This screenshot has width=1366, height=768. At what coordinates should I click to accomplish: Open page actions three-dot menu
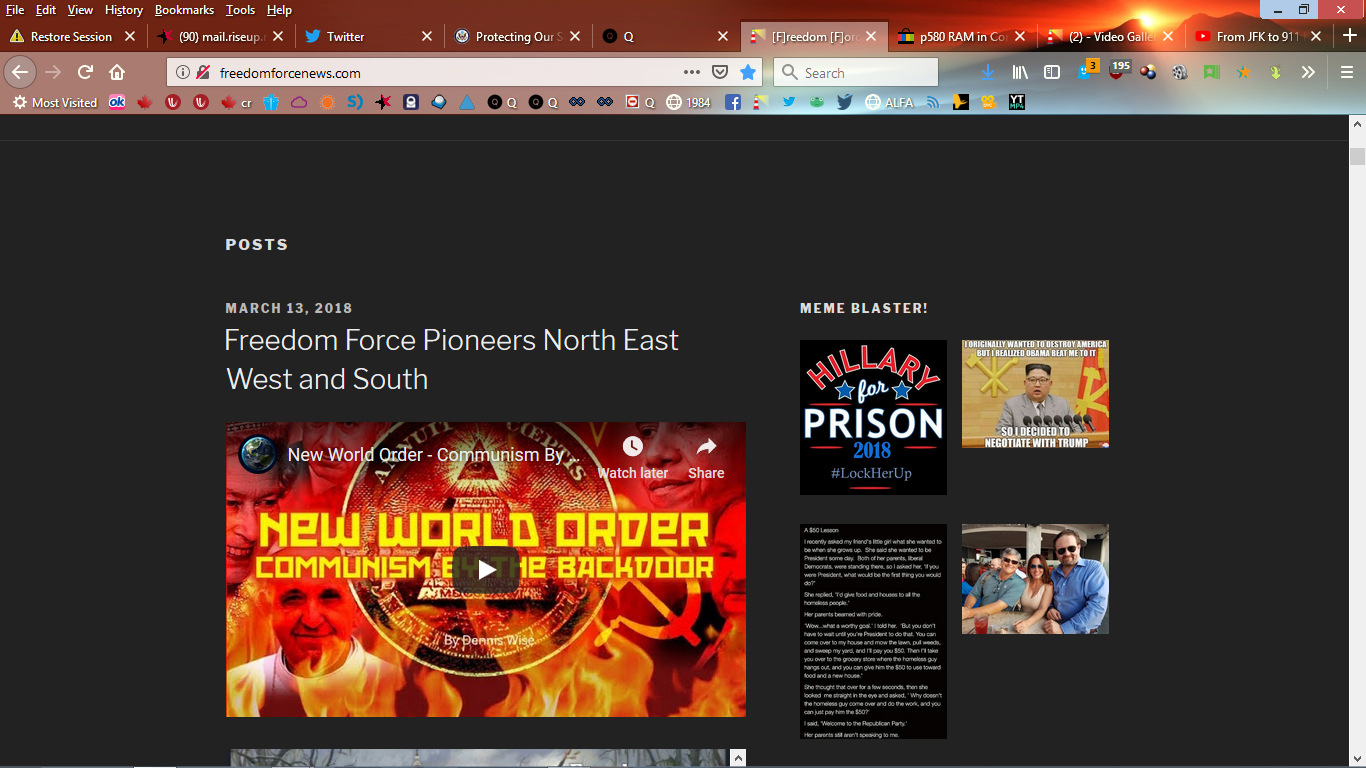click(692, 72)
